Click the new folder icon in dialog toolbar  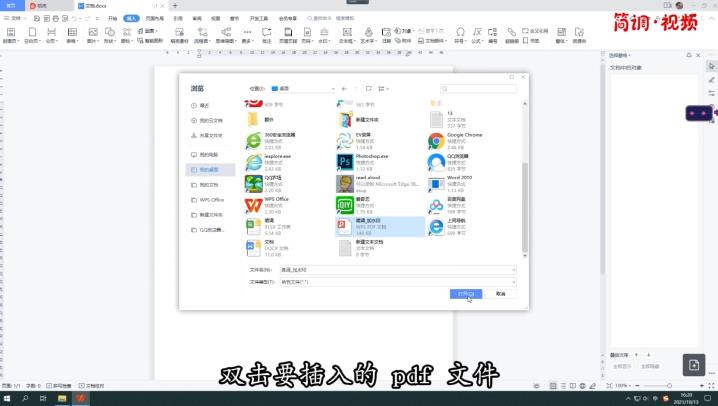tap(369, 88)
